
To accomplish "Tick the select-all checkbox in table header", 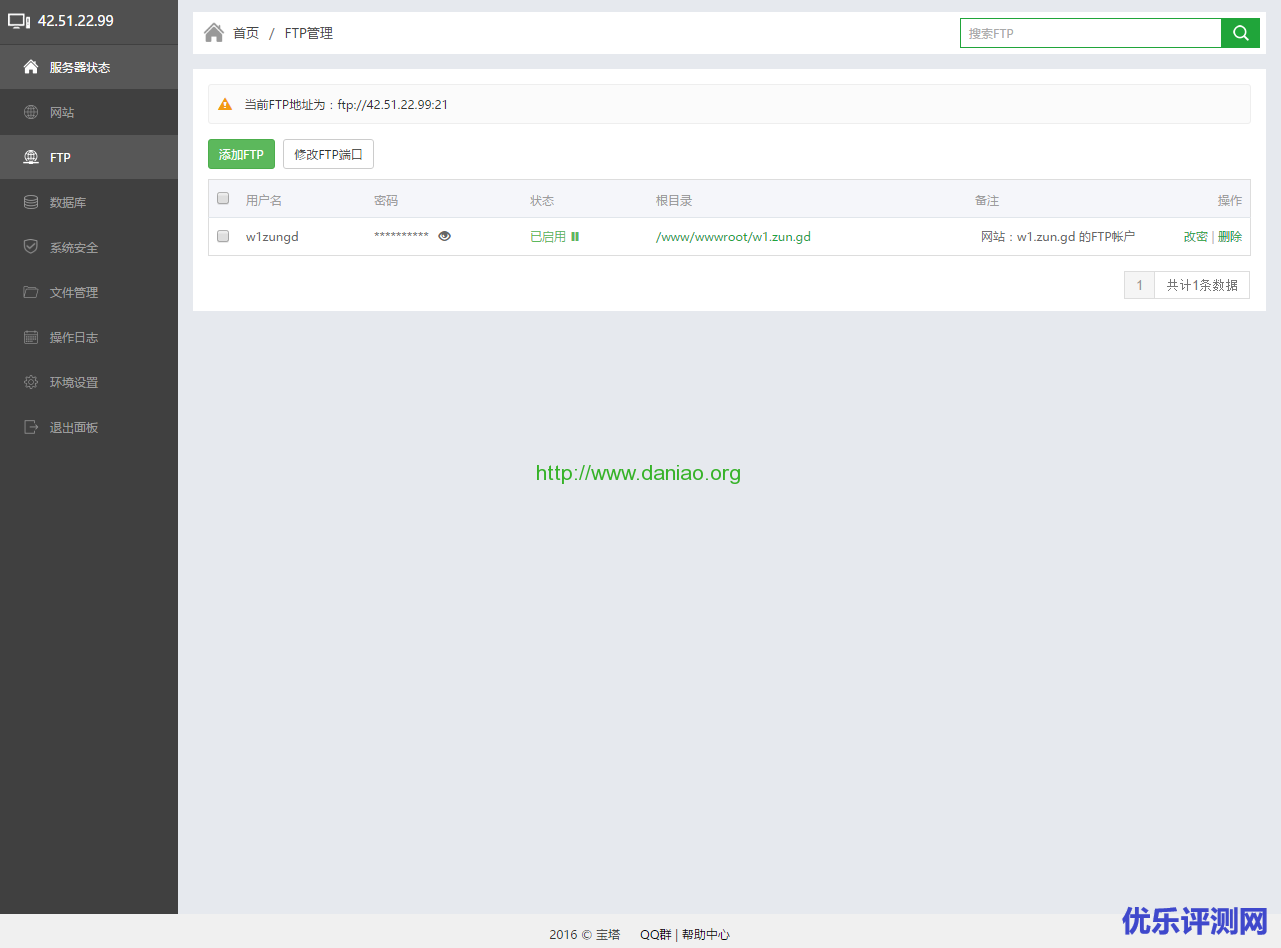I will [223, 198].
